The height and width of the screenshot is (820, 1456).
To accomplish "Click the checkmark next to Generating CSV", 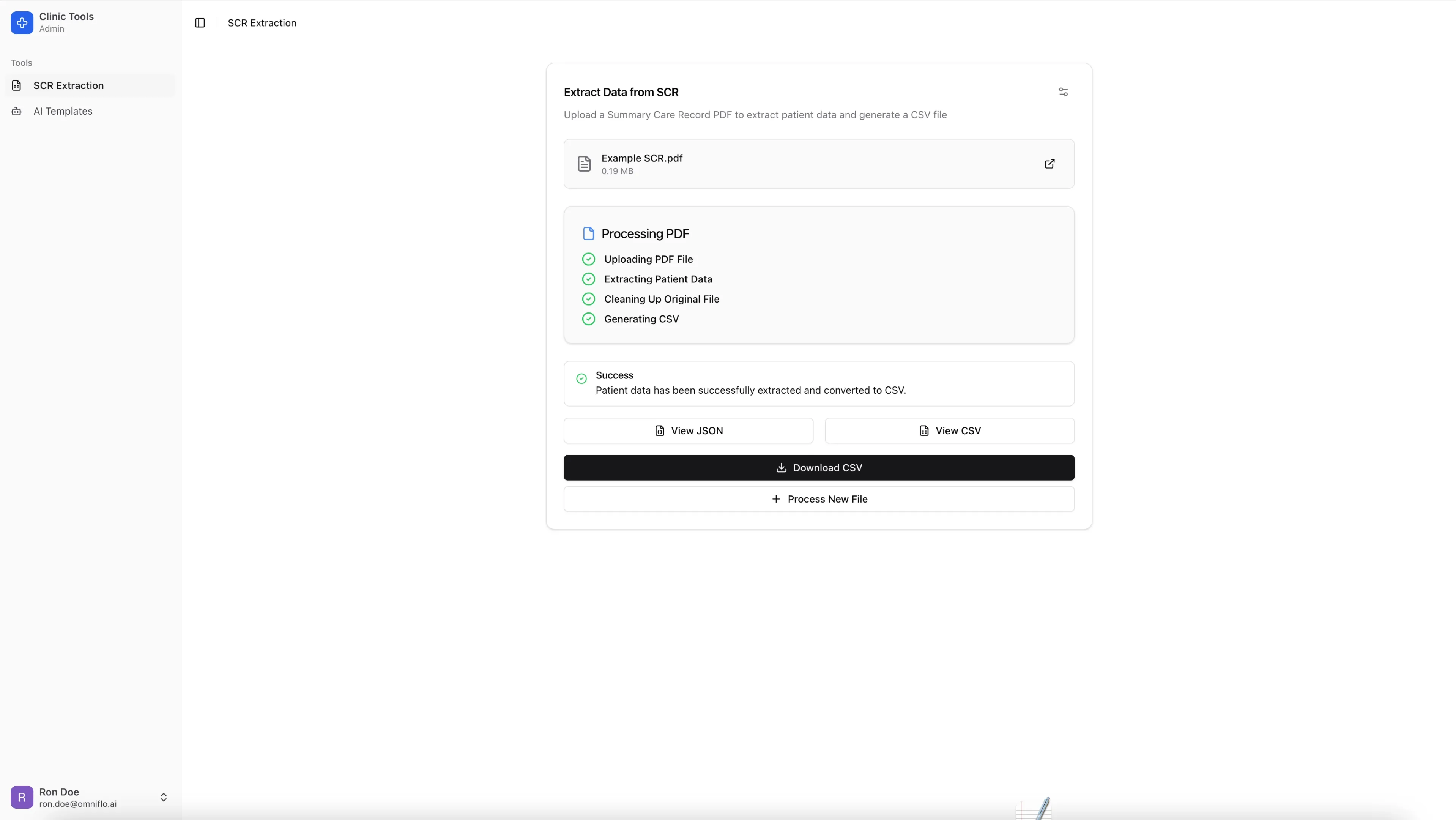I will 588,318.
